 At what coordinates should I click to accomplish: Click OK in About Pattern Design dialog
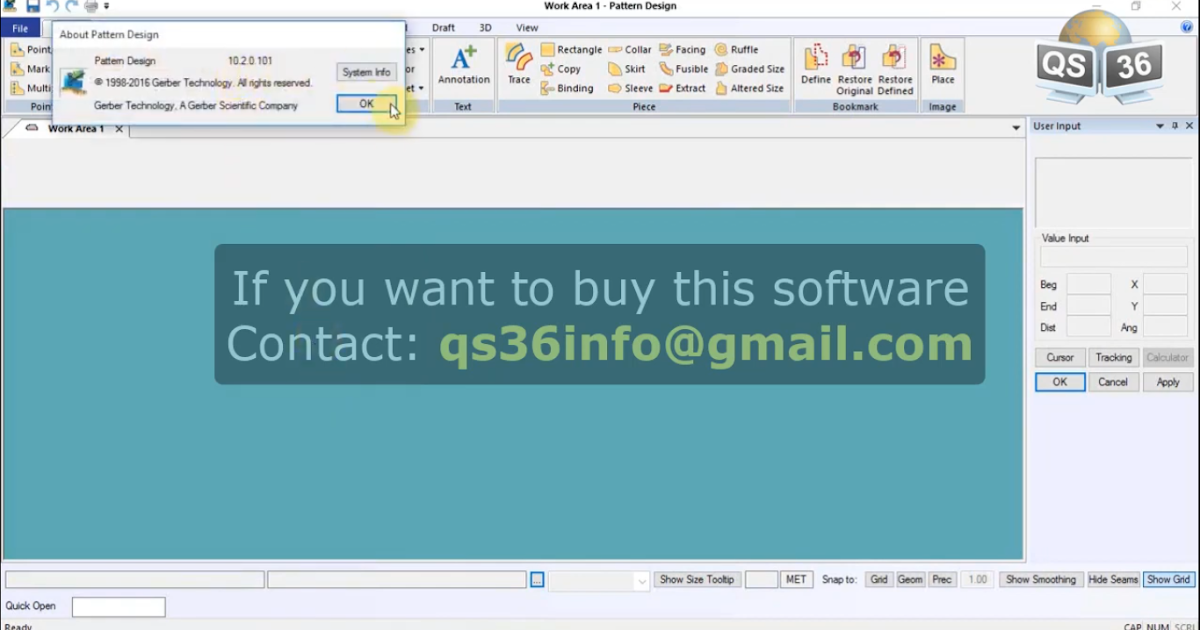[366, 104]
